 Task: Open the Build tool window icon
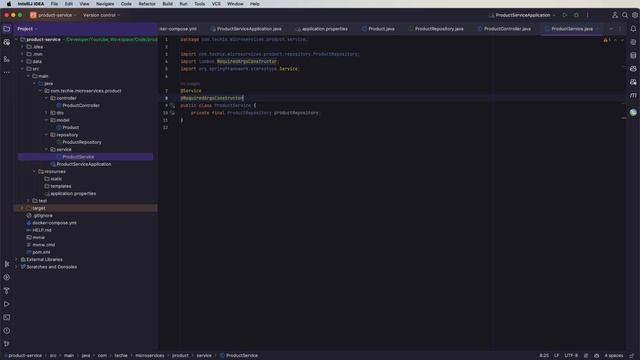click(x=7, y=291)
